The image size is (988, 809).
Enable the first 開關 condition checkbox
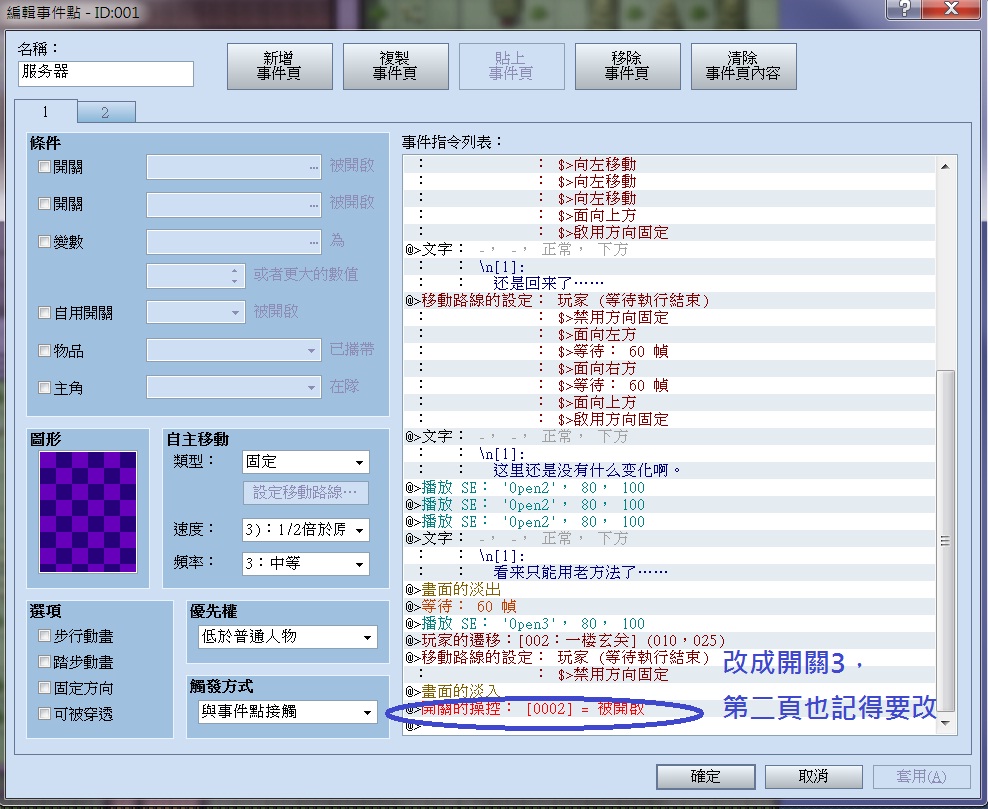point(44,167)
